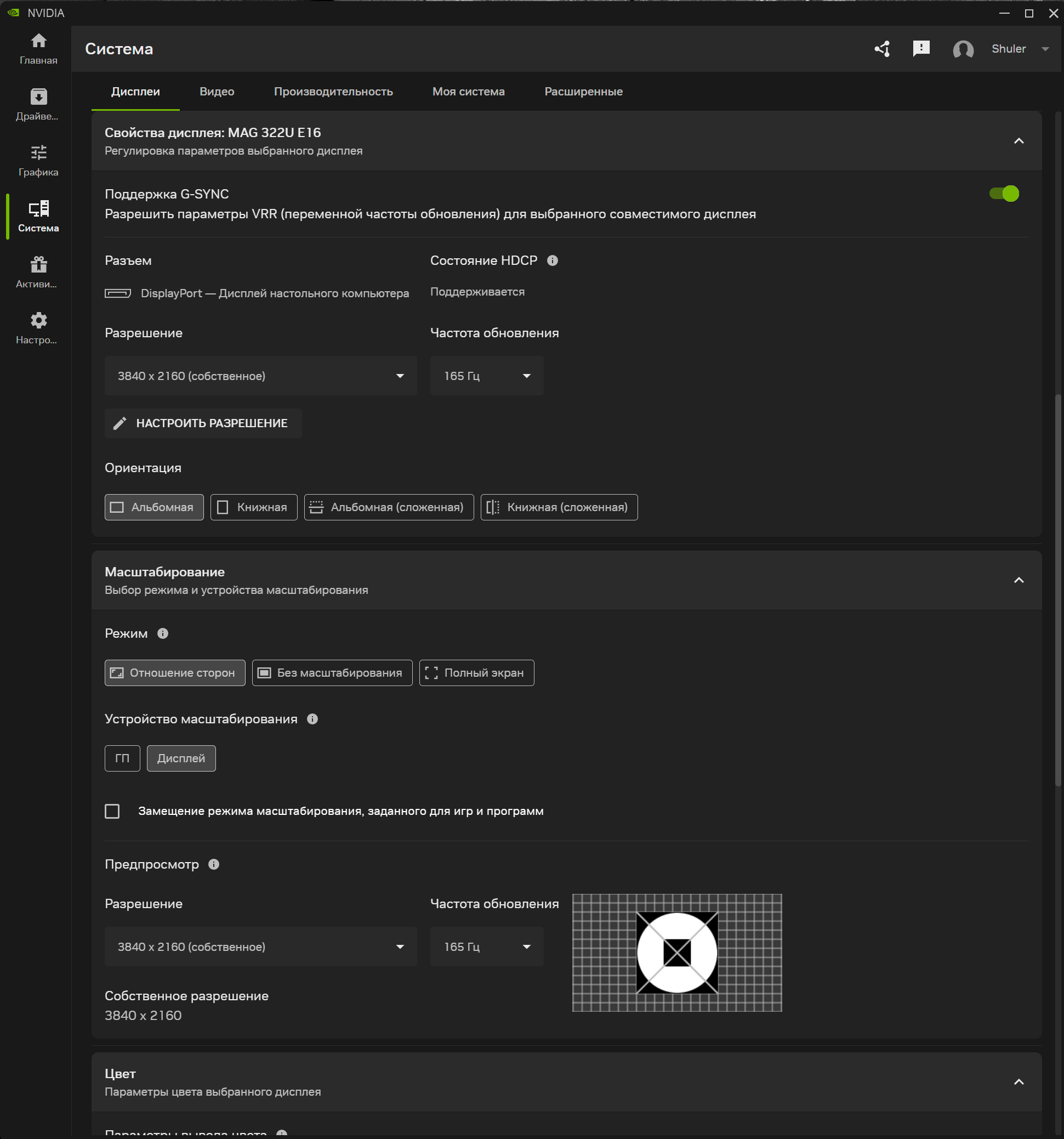1064x1139 pixels.
Task: Select Альбомная (сложенная) orientation
Action: click(x=389, y=507)
